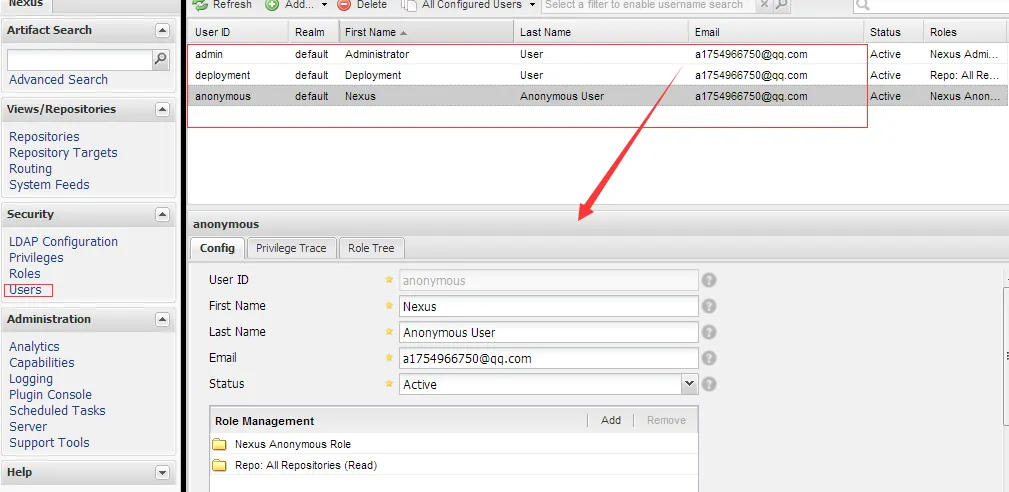The height and width of the screenshot is (492, 1009).
Task: Open the Users sidebar link
Action: click(25, 289)
